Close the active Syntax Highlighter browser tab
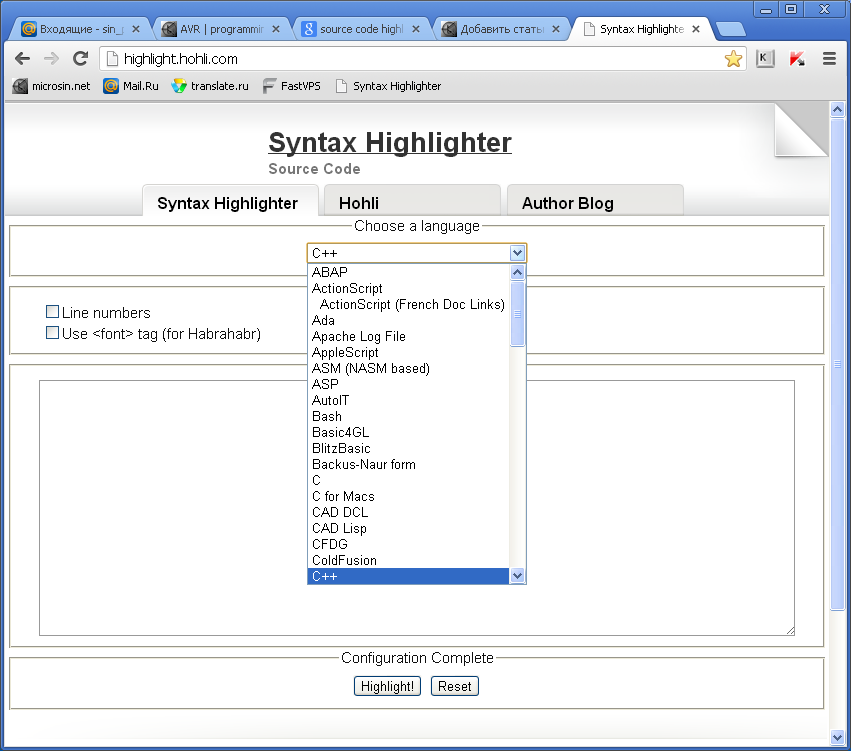 tap(696, 29)
